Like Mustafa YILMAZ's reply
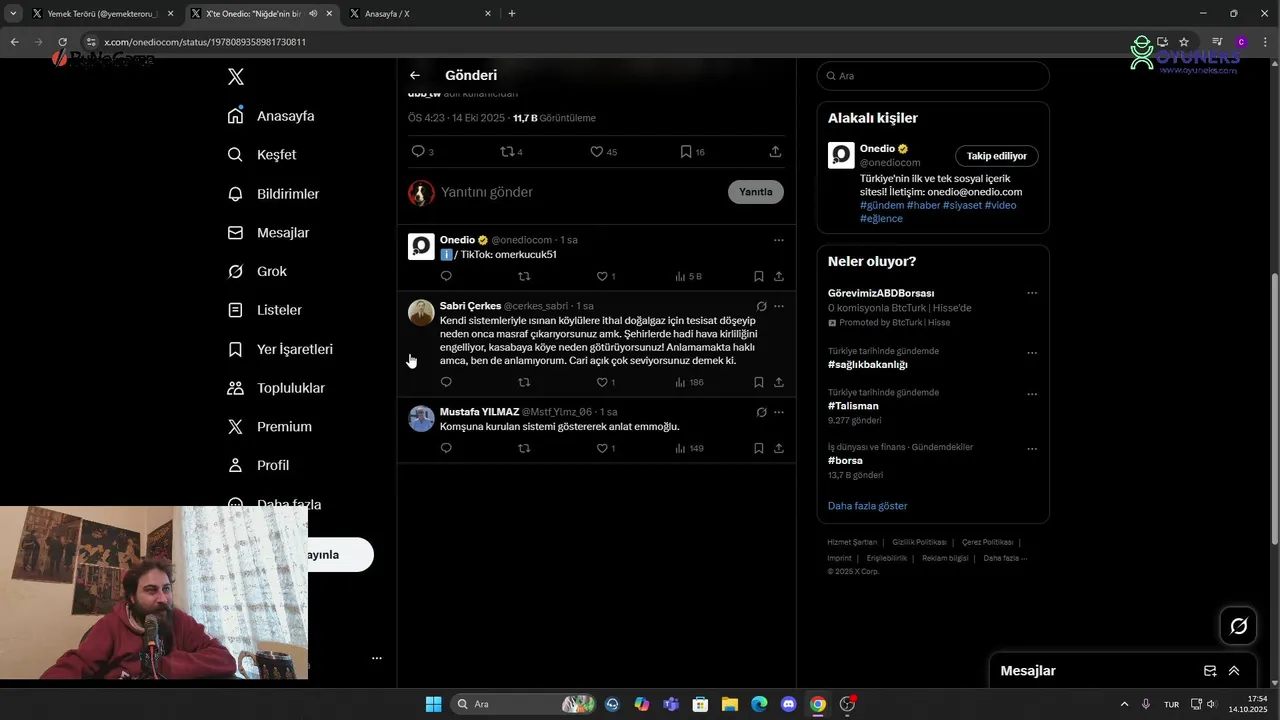 (602, 448)
